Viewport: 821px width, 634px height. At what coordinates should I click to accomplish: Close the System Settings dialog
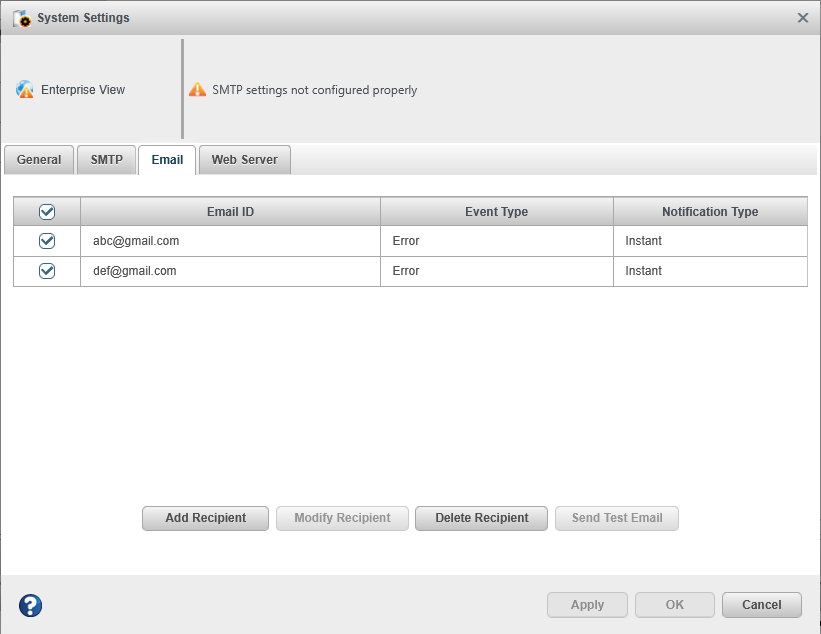pyautogui.click(x=803, y=18)
